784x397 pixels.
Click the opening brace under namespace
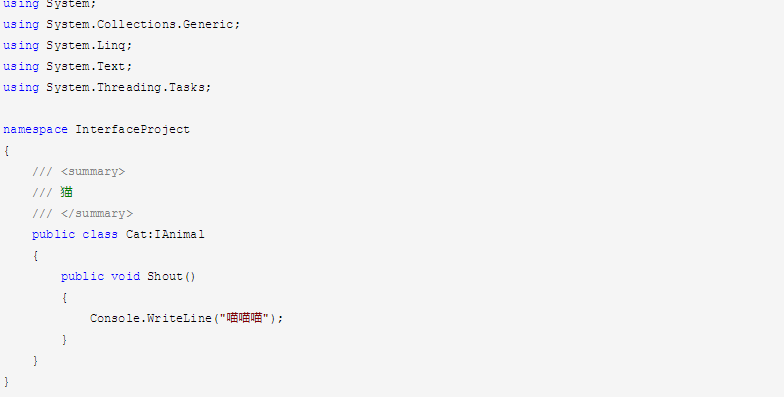click(x=6, y=150)
